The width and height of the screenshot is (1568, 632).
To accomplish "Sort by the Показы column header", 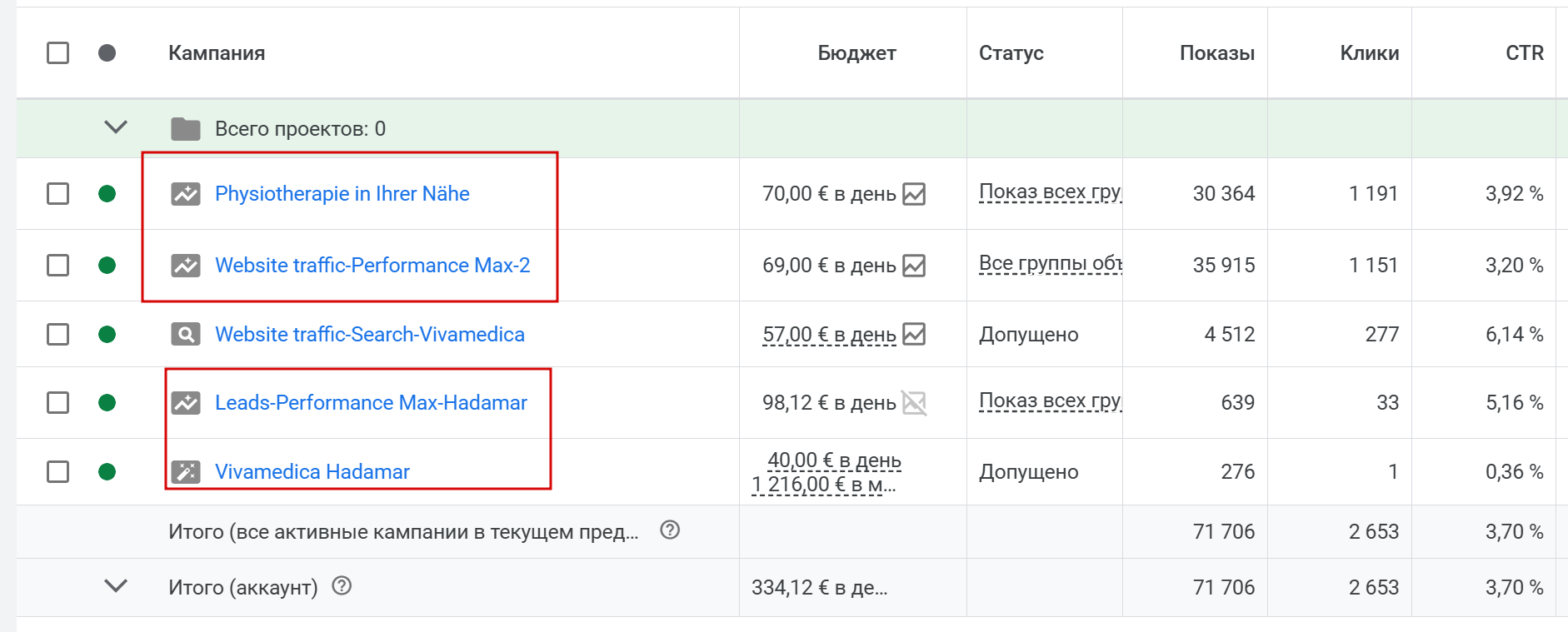I will 1216,53.
